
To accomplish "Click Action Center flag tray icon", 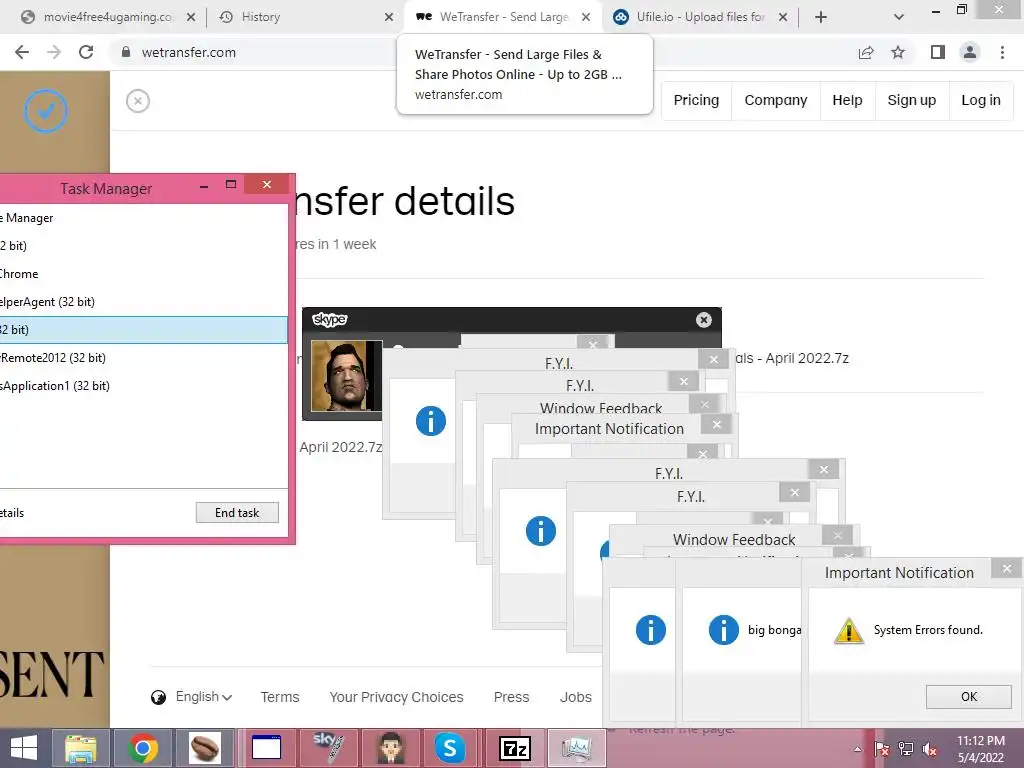I will [x=881, y=749].
